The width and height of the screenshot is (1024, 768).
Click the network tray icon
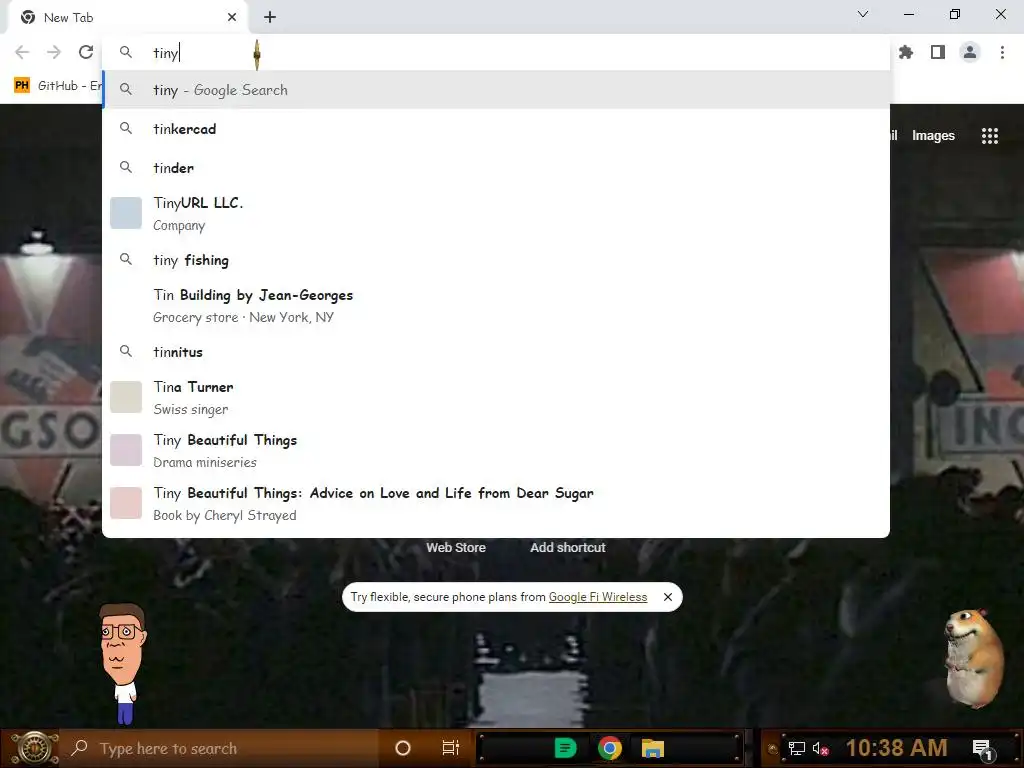pyautogui.click(x=797, y=748)
